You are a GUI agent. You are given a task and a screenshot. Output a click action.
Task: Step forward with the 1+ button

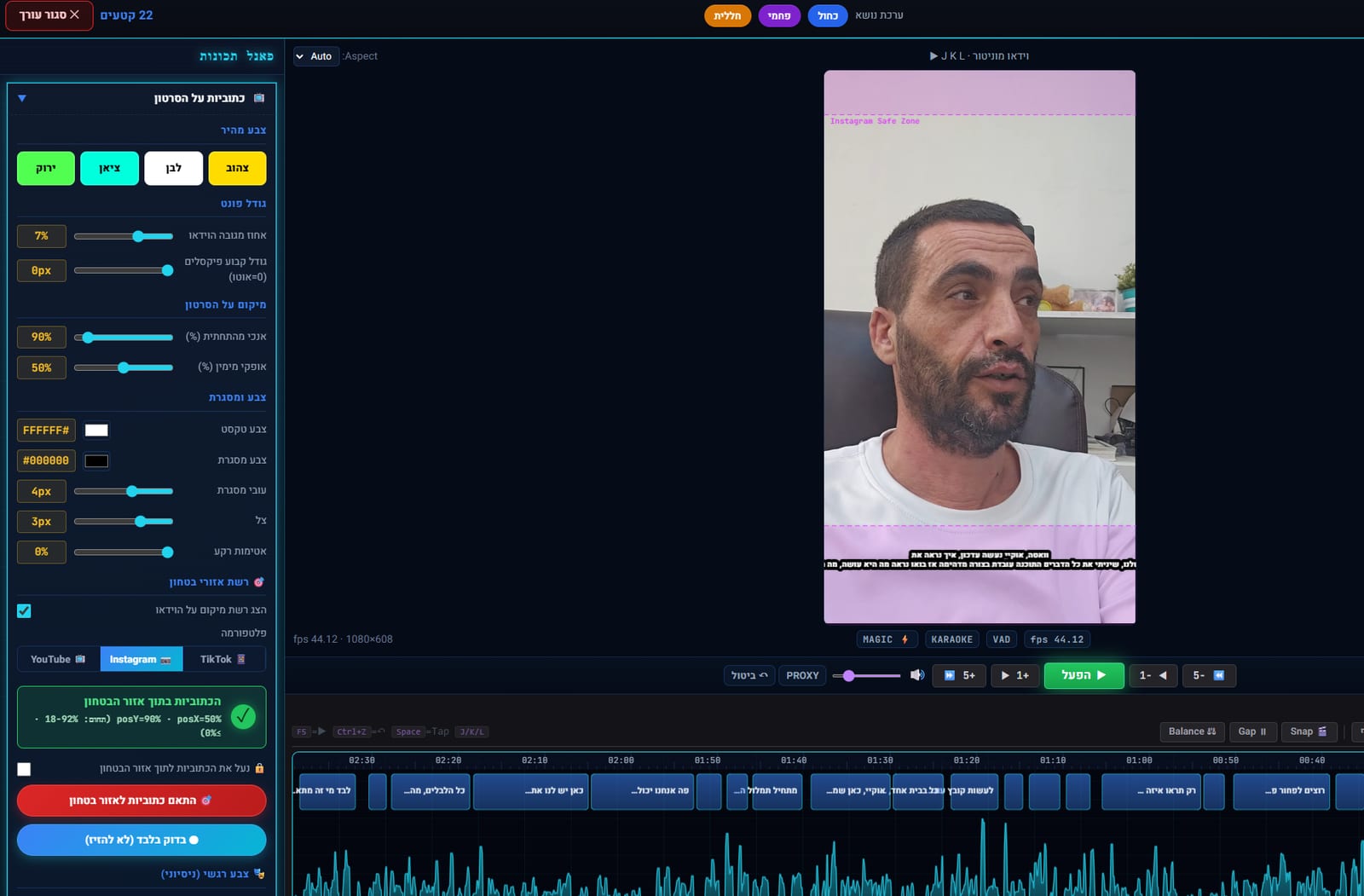click(x=1014, y=675)
